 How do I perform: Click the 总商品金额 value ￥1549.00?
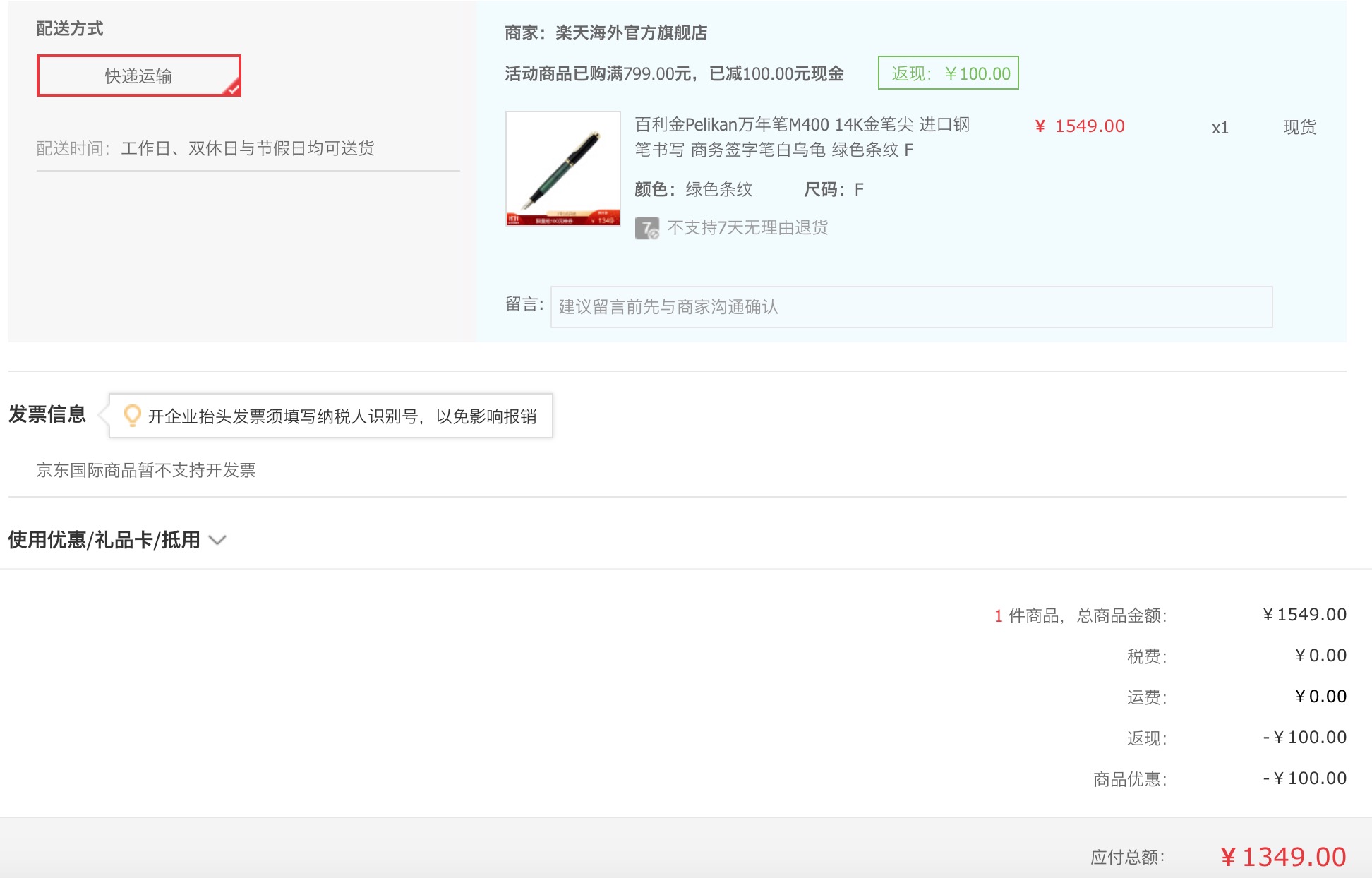(1304, 615)
